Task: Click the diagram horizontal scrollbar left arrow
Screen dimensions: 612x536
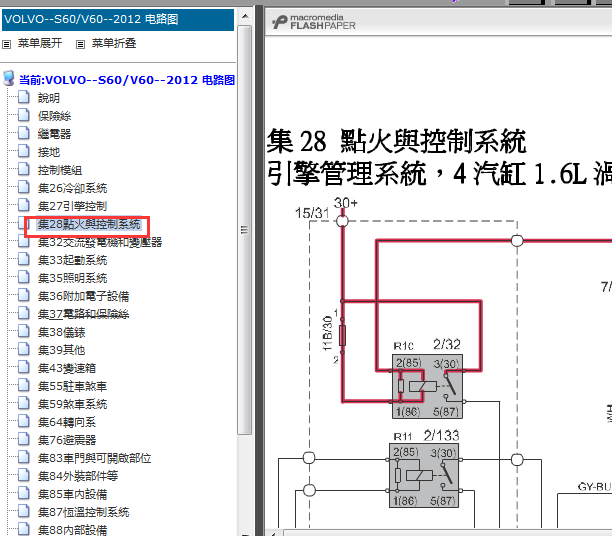Action: (x=273, y=533)
